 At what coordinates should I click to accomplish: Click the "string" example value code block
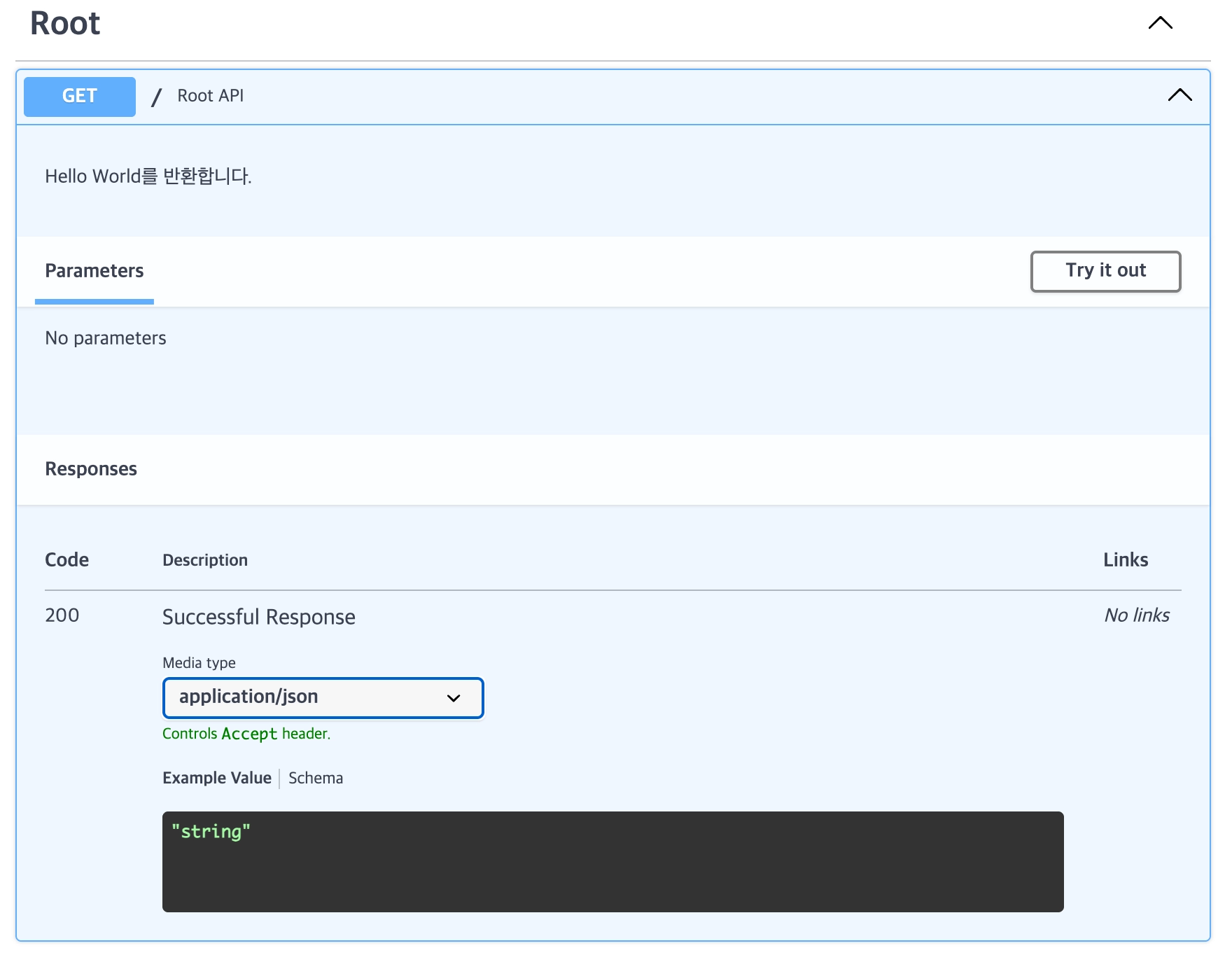click(x=612, y=861)
